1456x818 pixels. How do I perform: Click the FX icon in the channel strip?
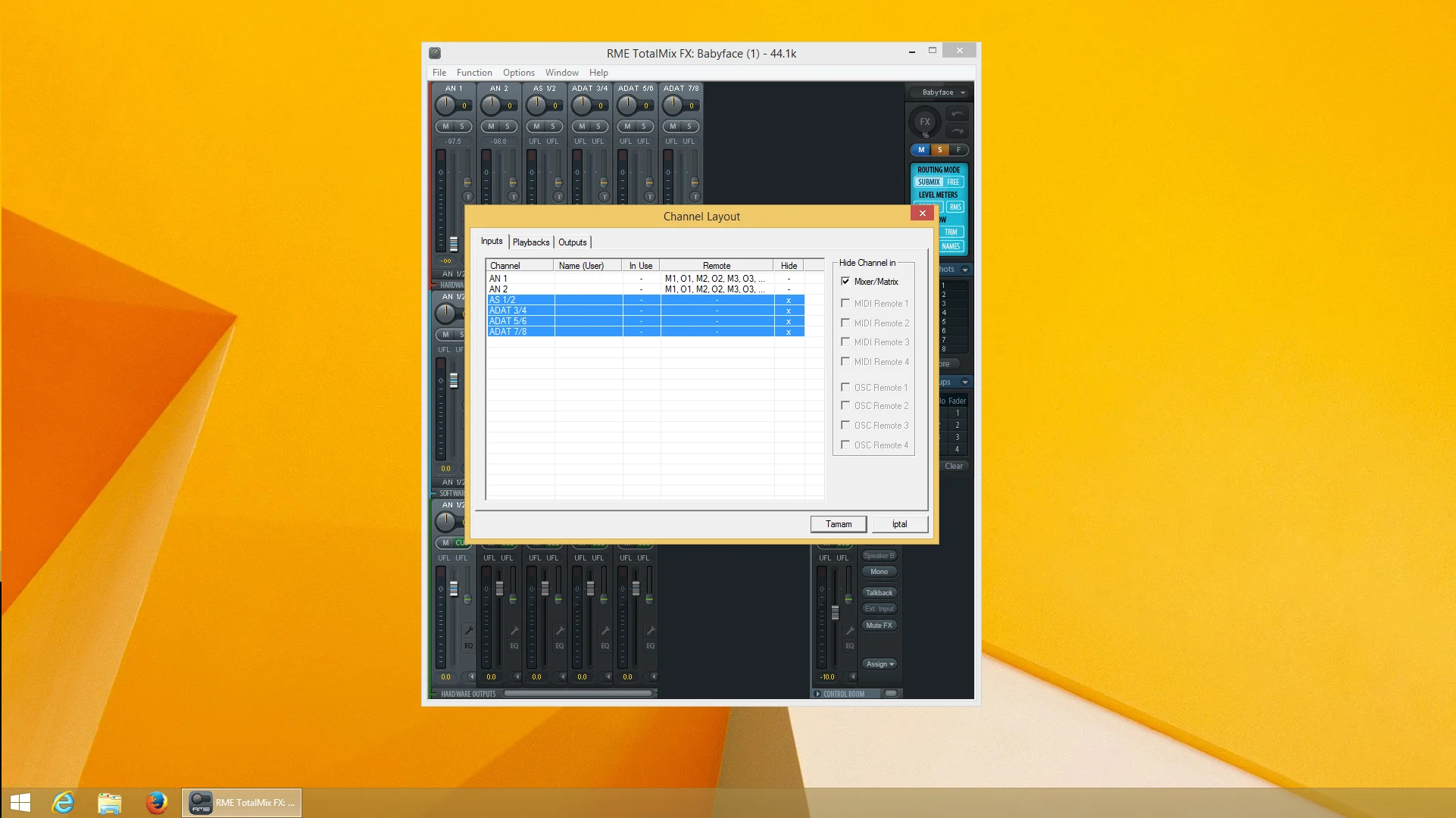click(x=924, y=121)
